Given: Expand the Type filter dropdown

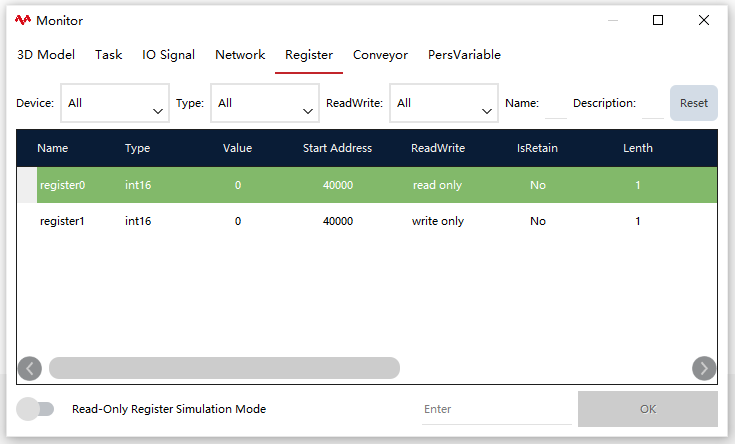Looking at the screenshot, I should coord(265,103).
